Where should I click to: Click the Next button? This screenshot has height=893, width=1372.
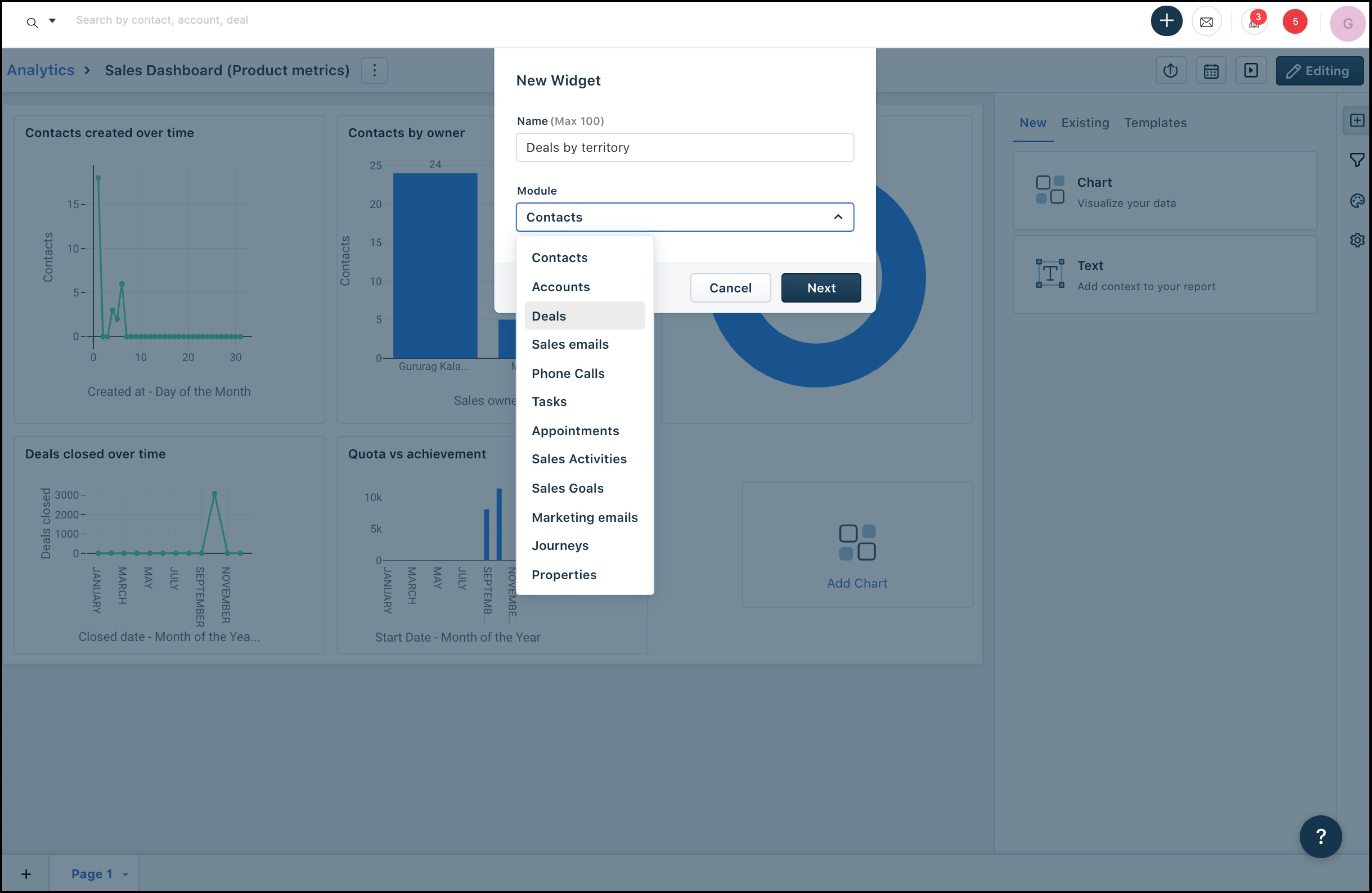tap(821, 288)
